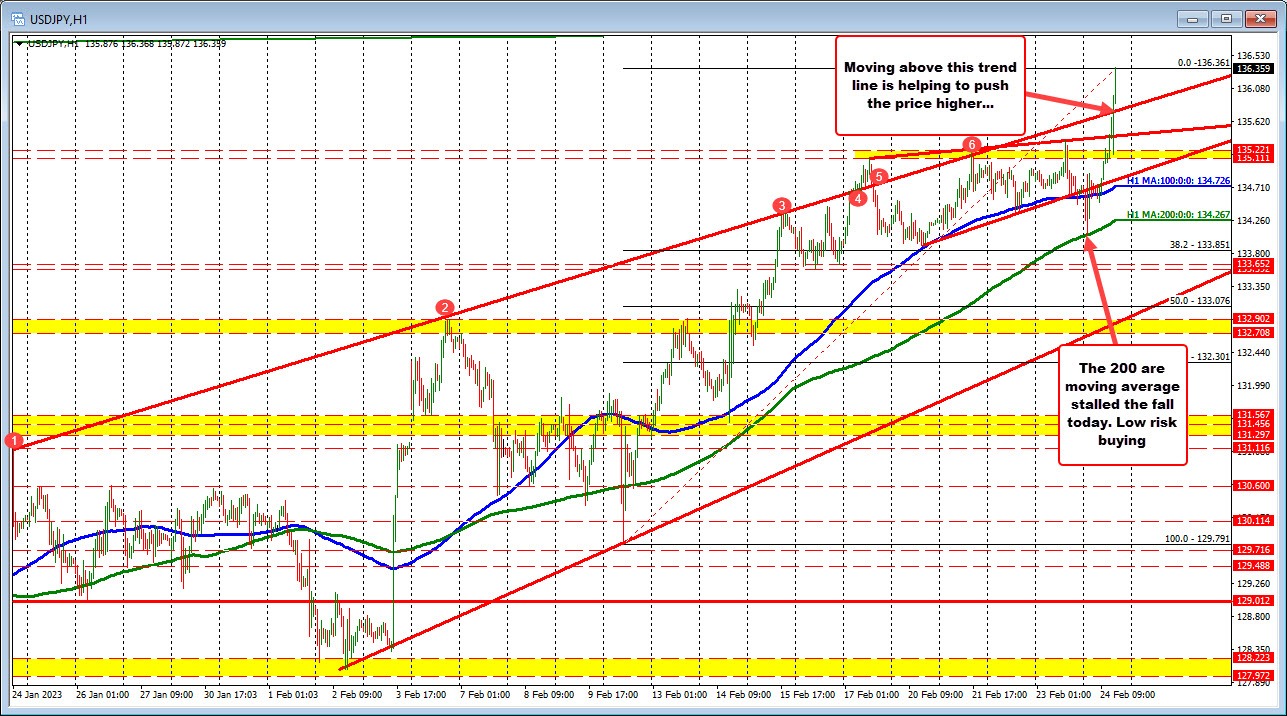Select circled marker 1 on the lower trendline
1287x716 pixels.
point(14,440)
